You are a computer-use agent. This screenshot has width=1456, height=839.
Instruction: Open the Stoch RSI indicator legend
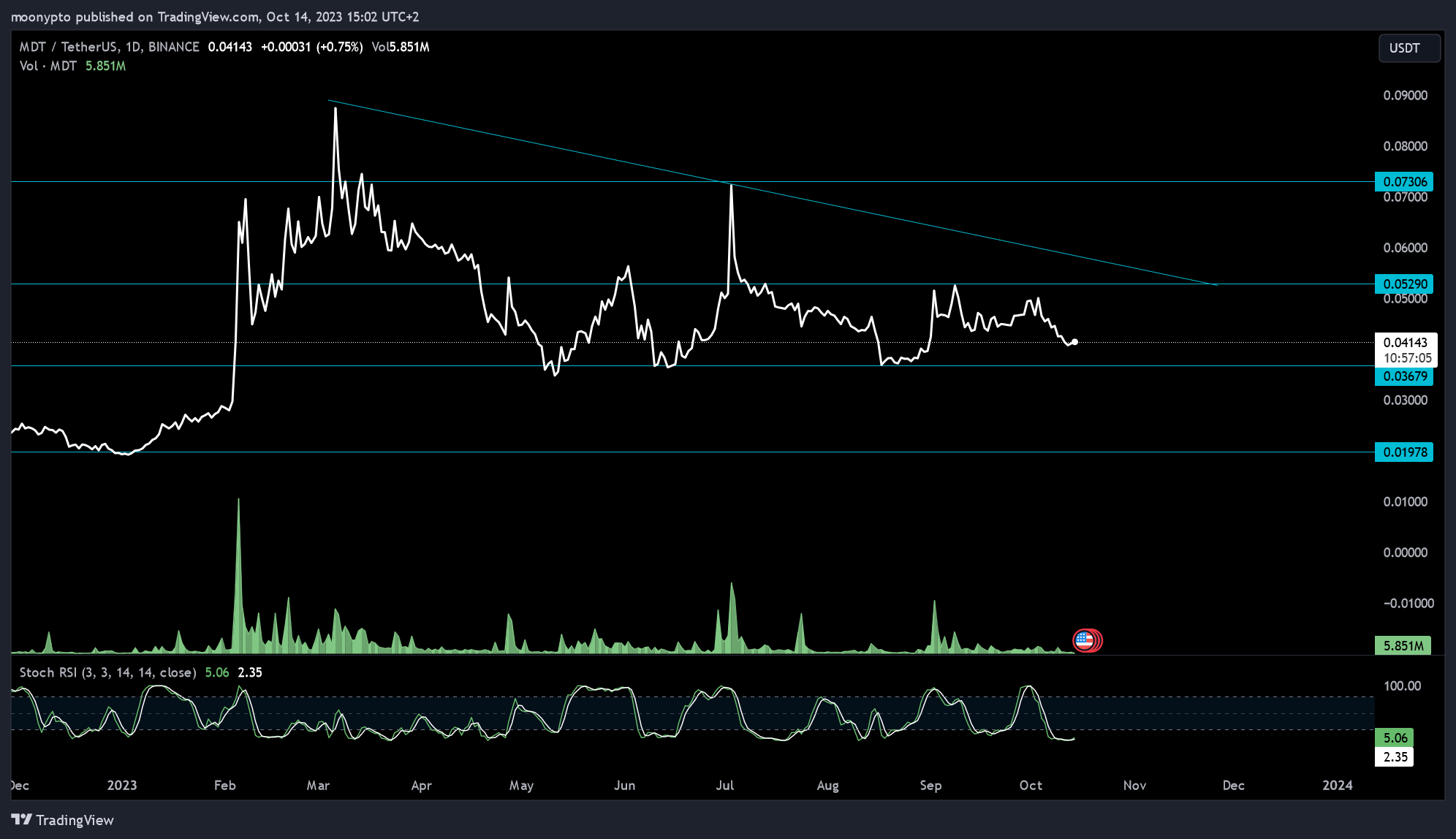pyautogui.click(x=107, y=672)
